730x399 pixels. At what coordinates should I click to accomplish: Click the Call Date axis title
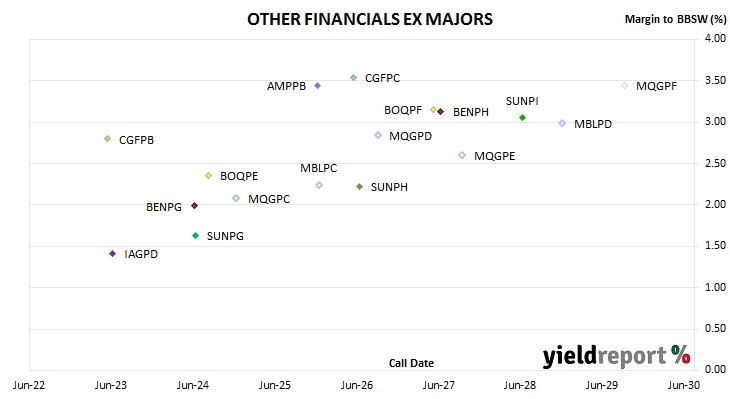click(411, 363)
